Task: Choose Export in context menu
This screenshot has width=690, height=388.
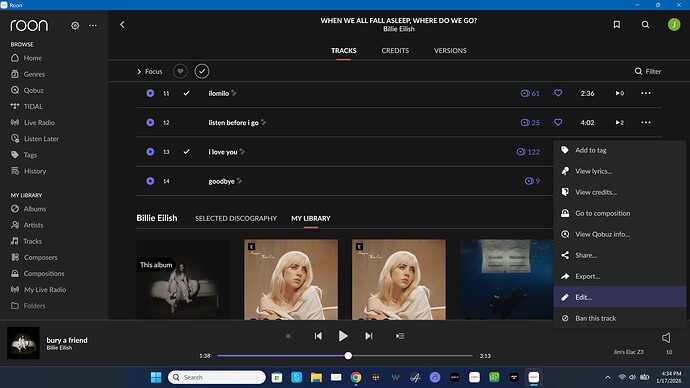Action: (620, 276)
